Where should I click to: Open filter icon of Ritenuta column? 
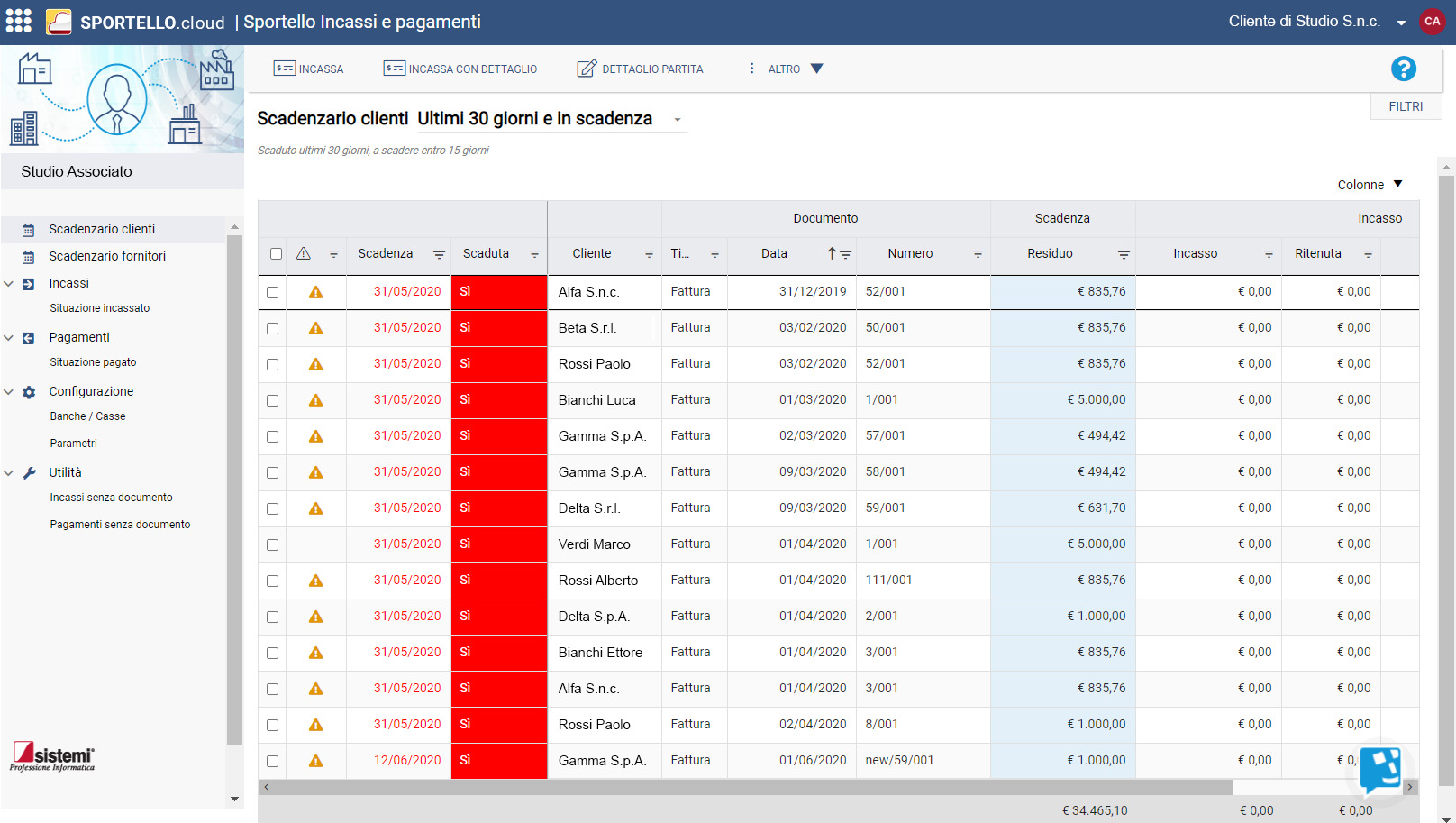[x=1368, y=254]
